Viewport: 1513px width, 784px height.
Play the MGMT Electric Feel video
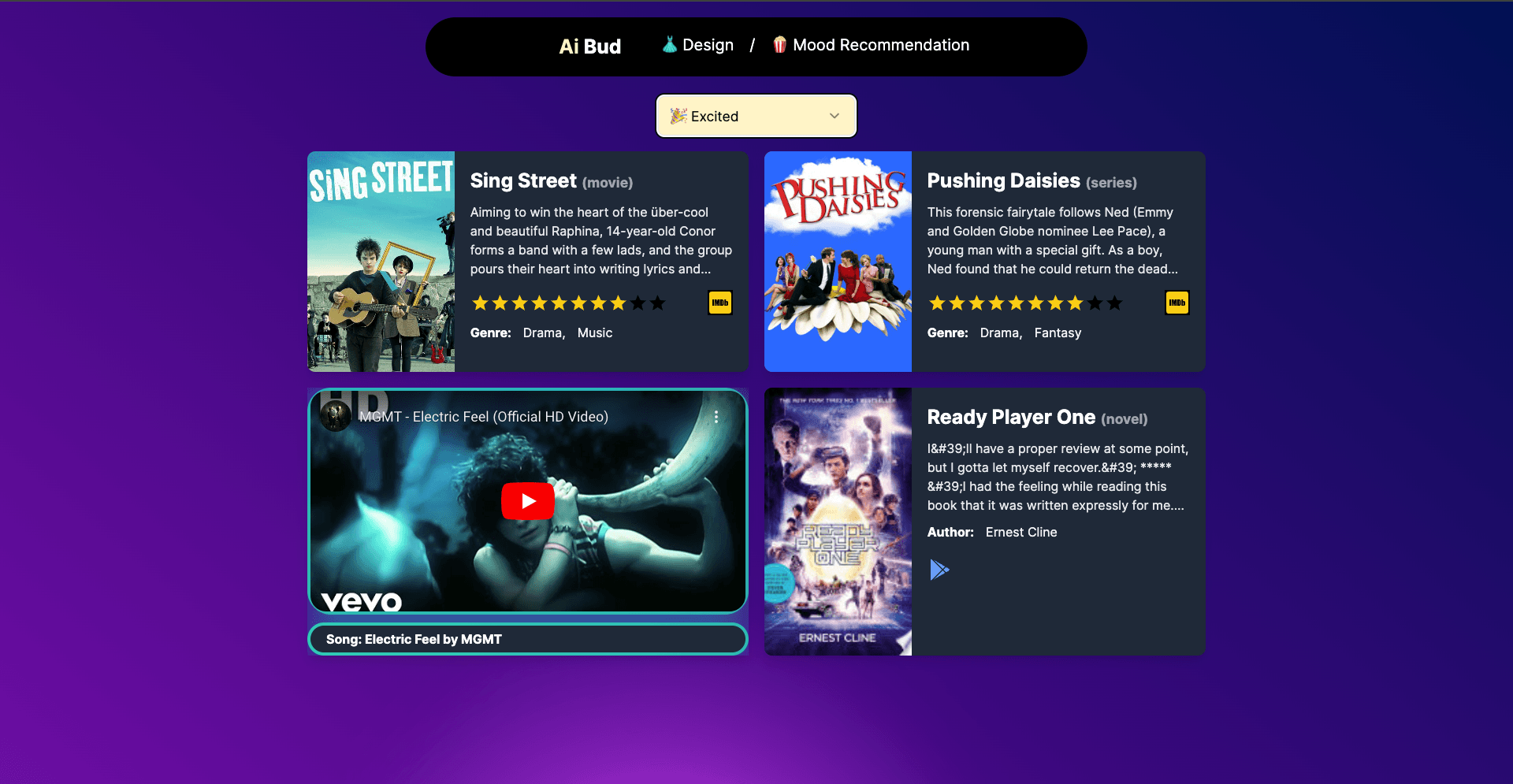[528, 501]
